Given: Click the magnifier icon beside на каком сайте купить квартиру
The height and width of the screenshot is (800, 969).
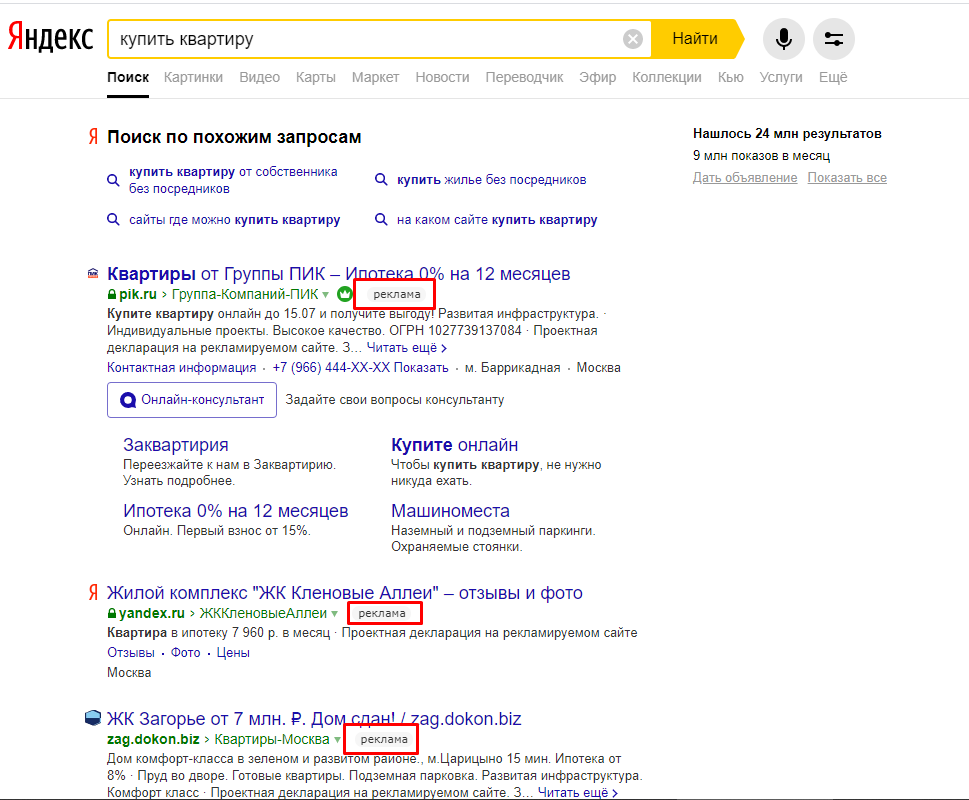Looking at the screenshot, I should point(381,219).
